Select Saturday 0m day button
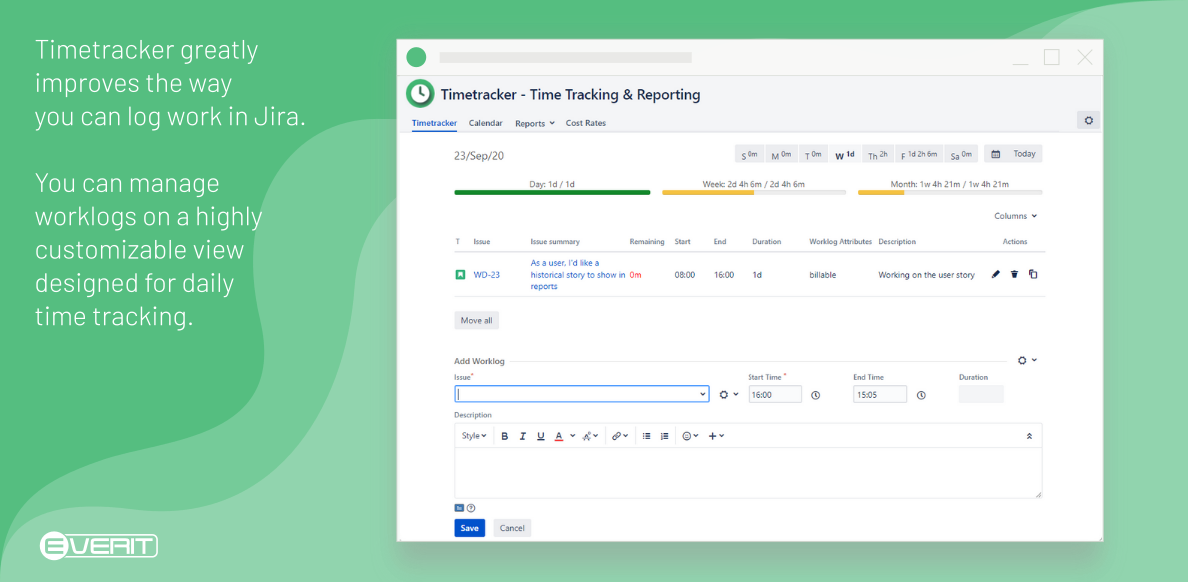Screen dimensions: 1188x582 tap(961, 154)
